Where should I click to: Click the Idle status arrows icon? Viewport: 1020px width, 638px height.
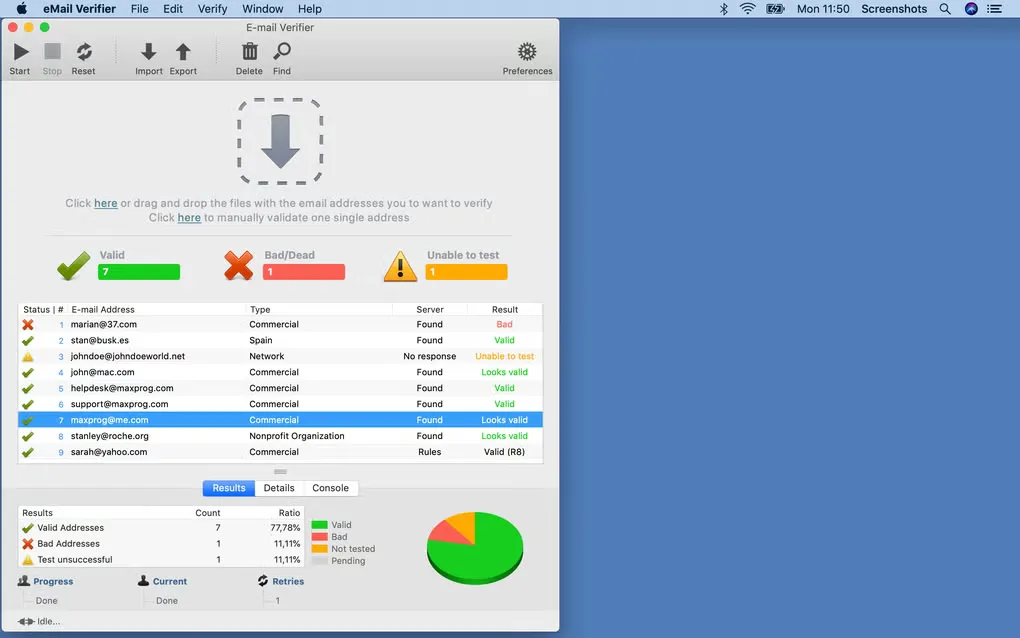coord(26,622)
